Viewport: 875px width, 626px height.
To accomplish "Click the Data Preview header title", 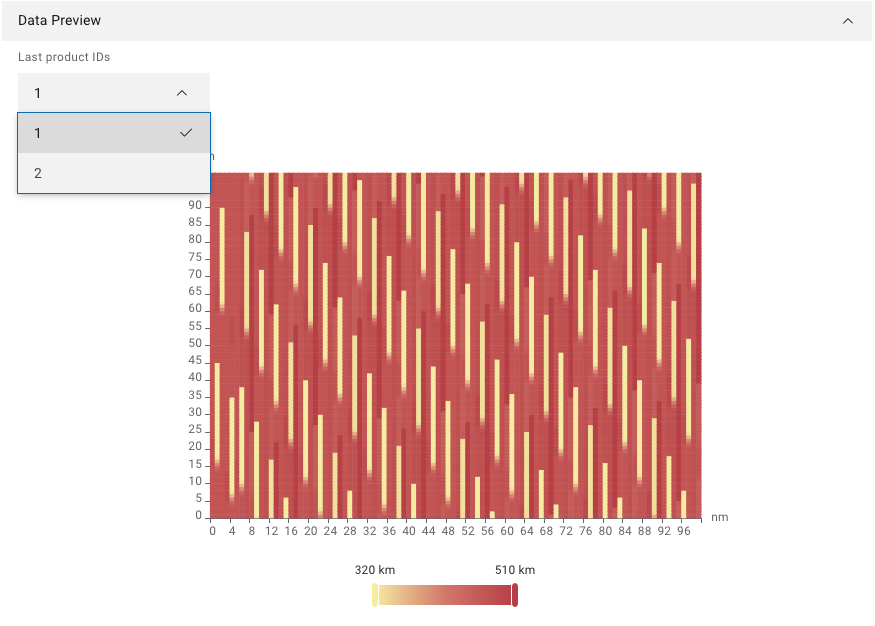I will 59,20.
